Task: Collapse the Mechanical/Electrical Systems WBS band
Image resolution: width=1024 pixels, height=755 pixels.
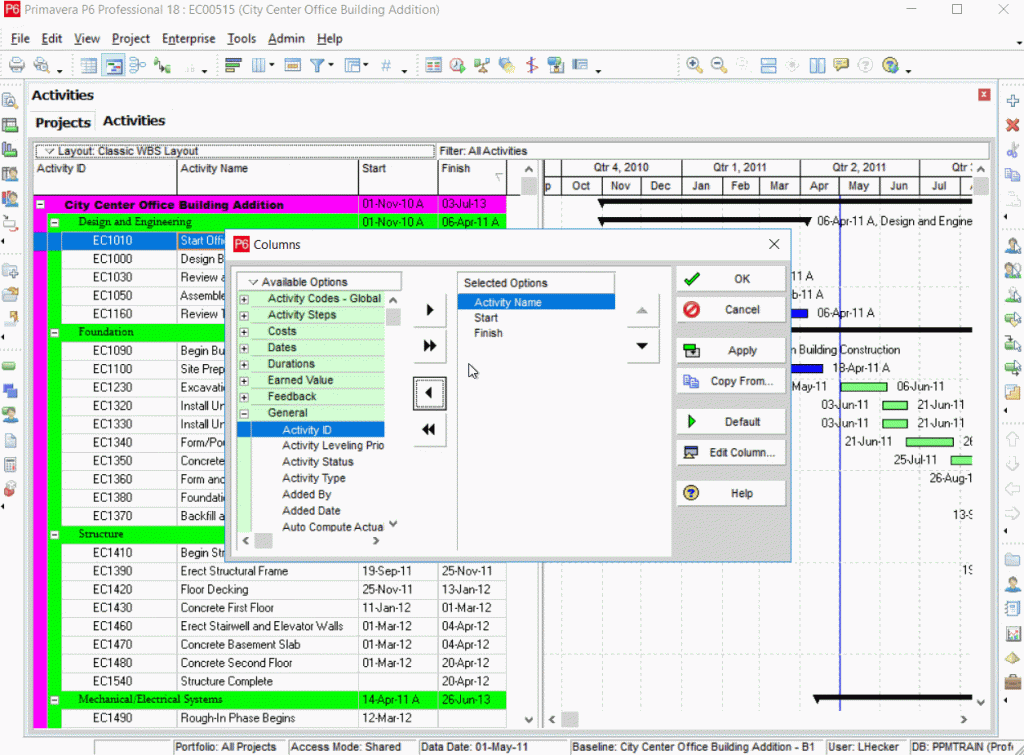Action: click(55, 700)
